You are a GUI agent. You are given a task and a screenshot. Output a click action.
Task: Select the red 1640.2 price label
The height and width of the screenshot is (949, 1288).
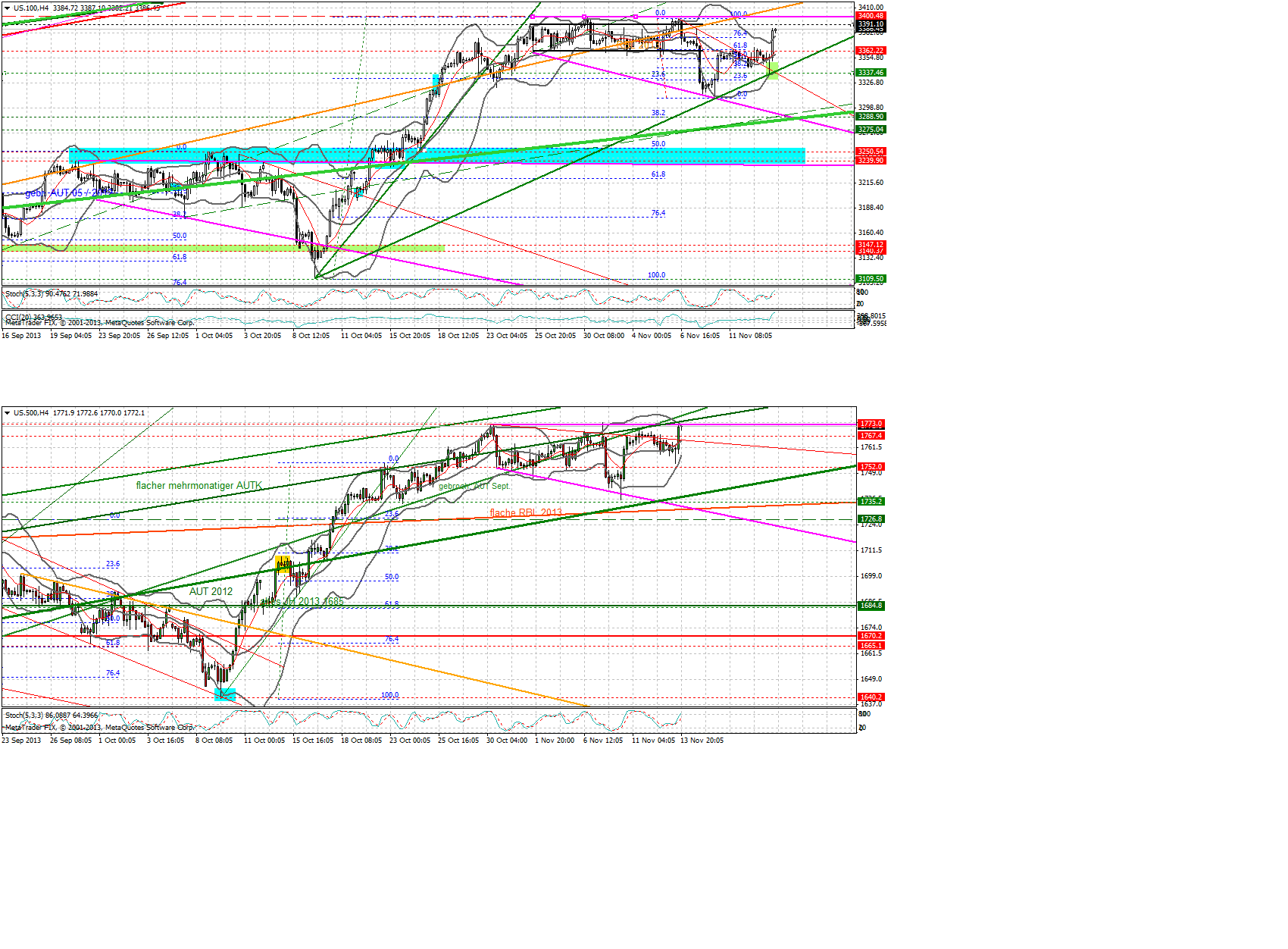pos(871,697)
